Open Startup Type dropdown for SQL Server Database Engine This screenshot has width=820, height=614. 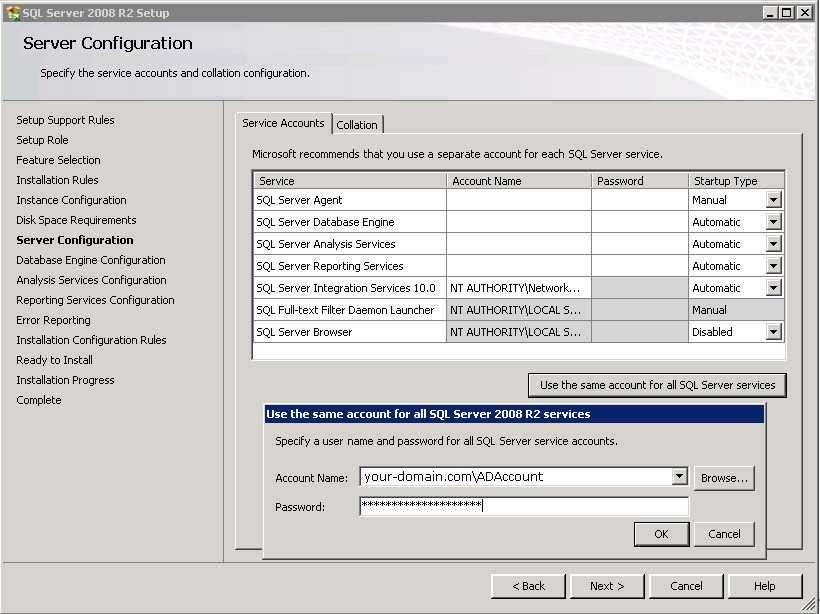(773, 222)
